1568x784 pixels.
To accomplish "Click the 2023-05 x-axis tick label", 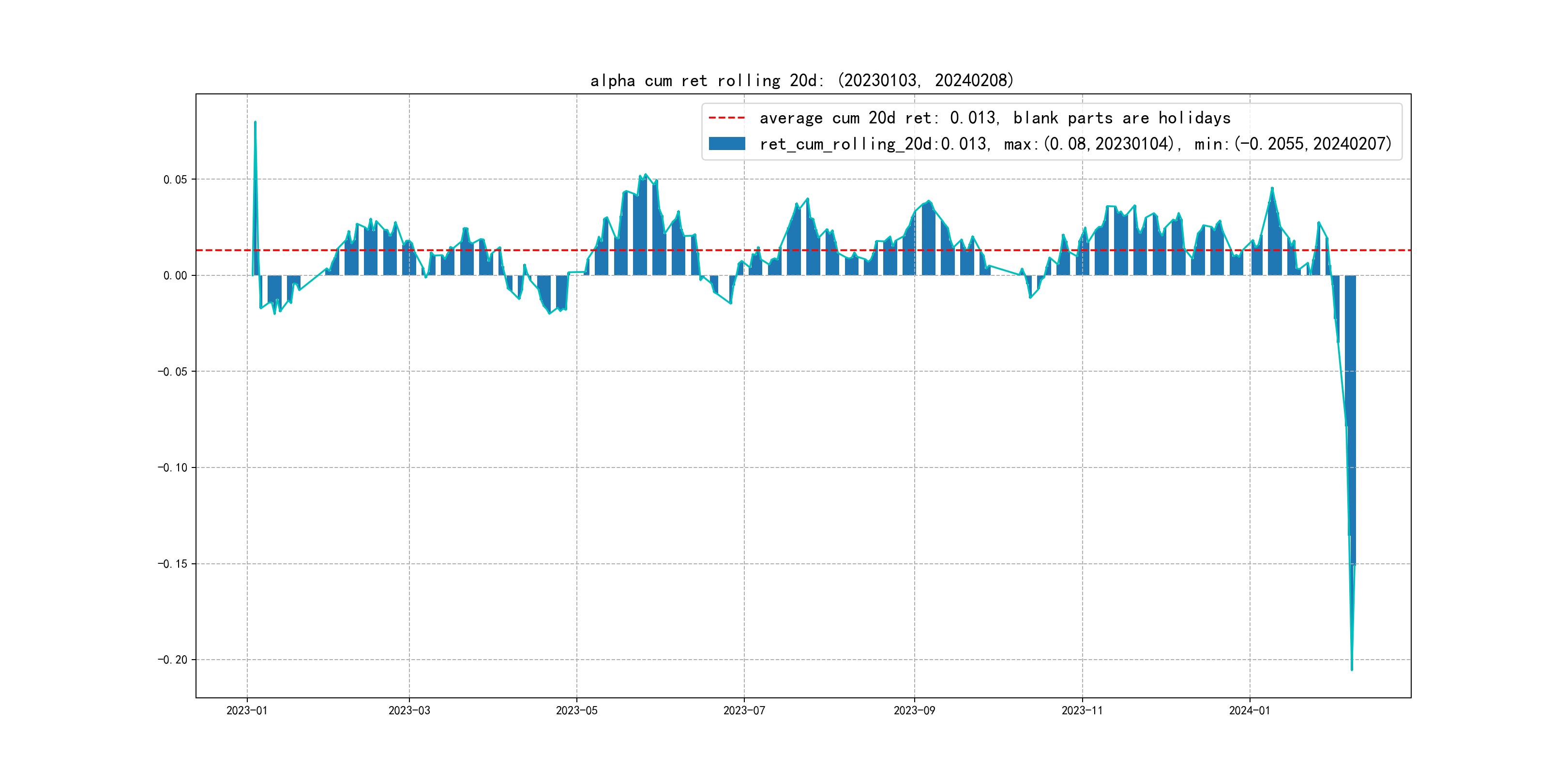I will 576,710.
